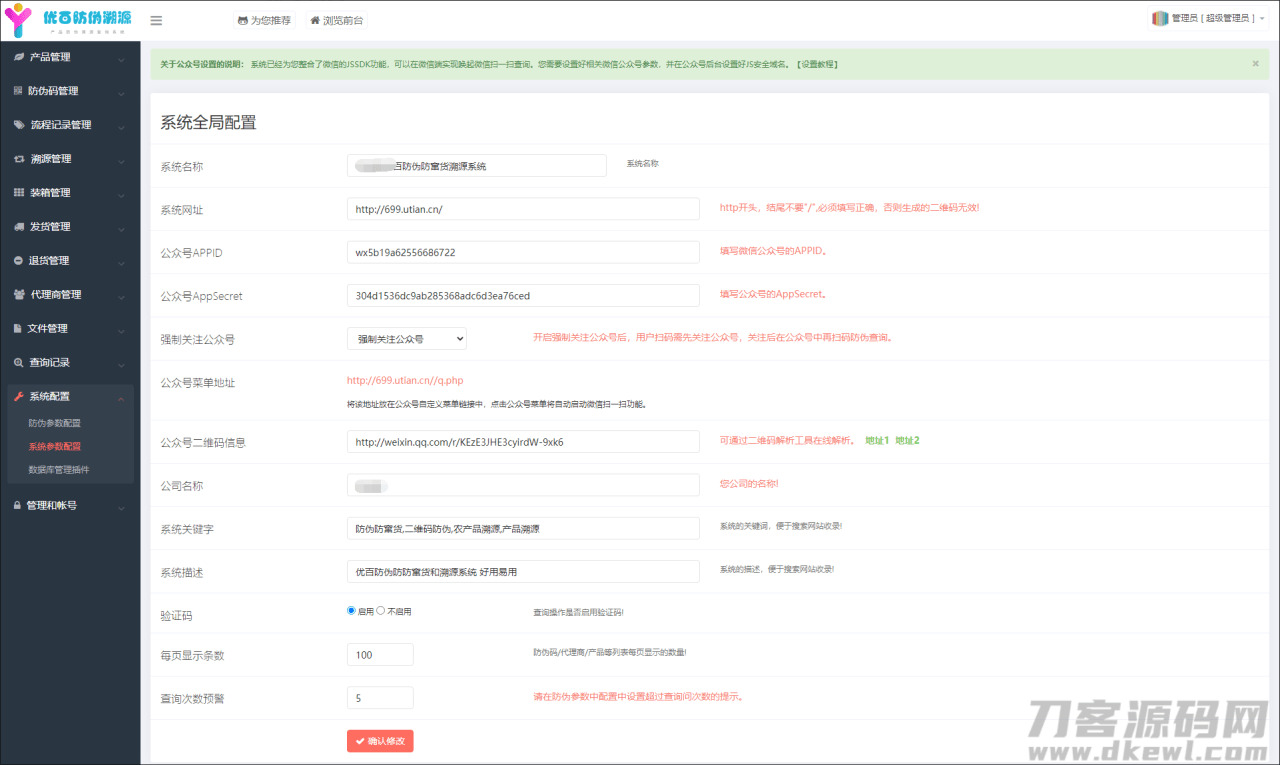Open the 地址2 QR parser link
Image resolution: width=1280 pixels, height=765 pixels.
(907, 441)
